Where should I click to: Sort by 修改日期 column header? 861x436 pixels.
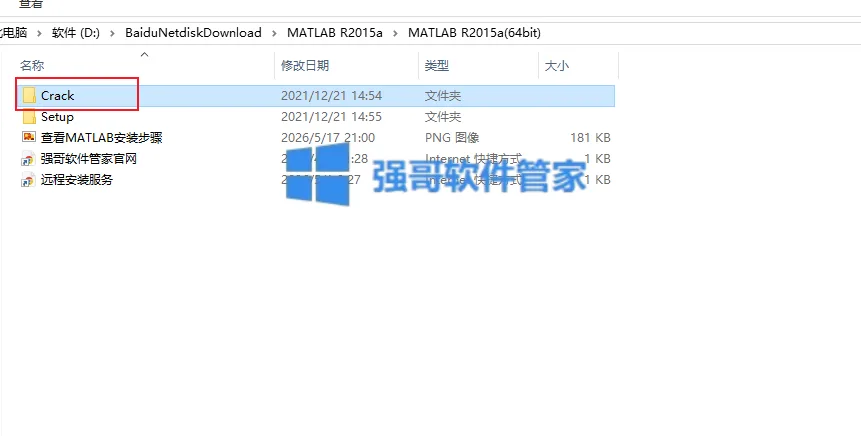[x=305, y=66]
